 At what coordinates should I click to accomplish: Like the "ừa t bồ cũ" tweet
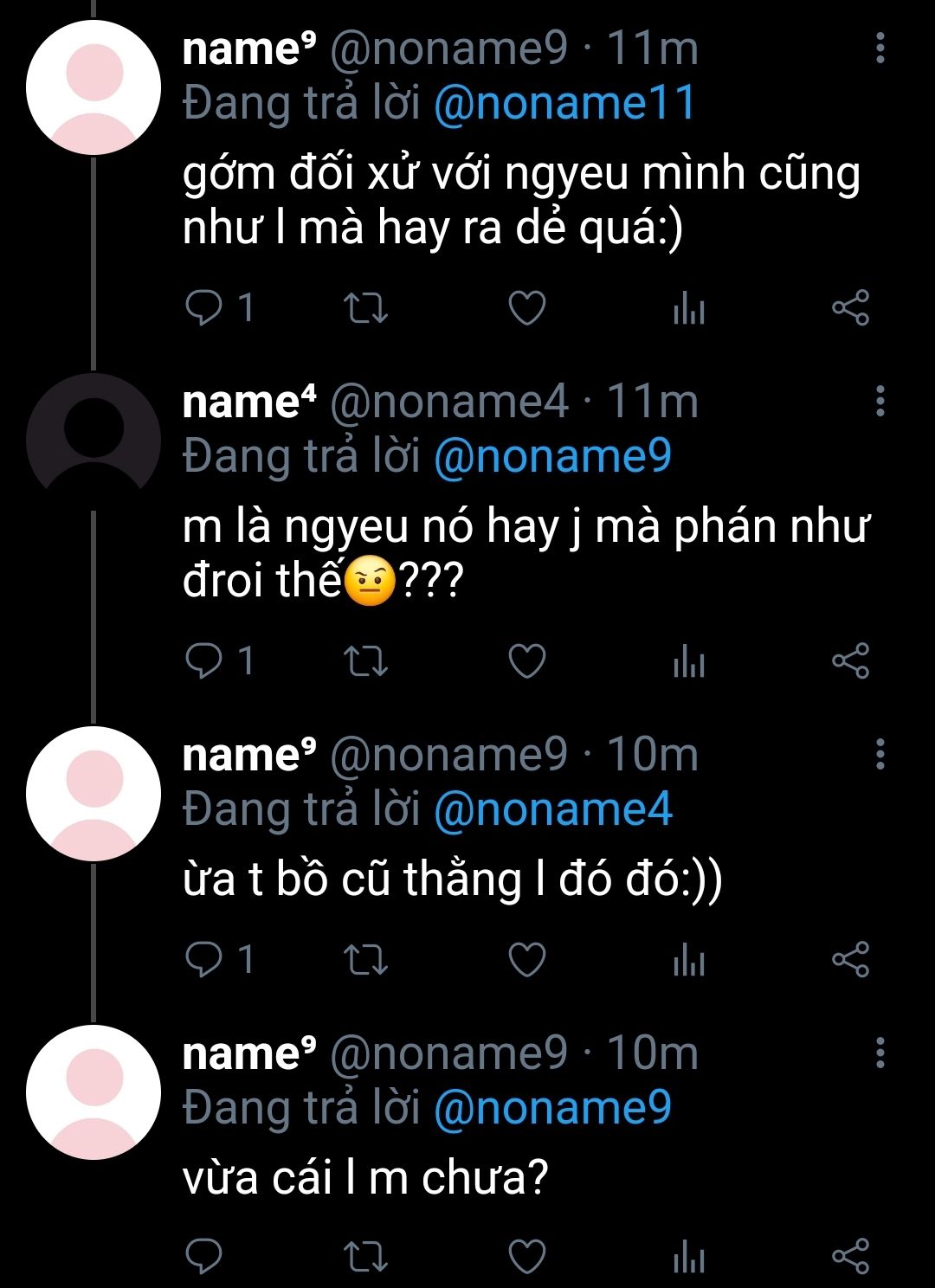(526, 959)
